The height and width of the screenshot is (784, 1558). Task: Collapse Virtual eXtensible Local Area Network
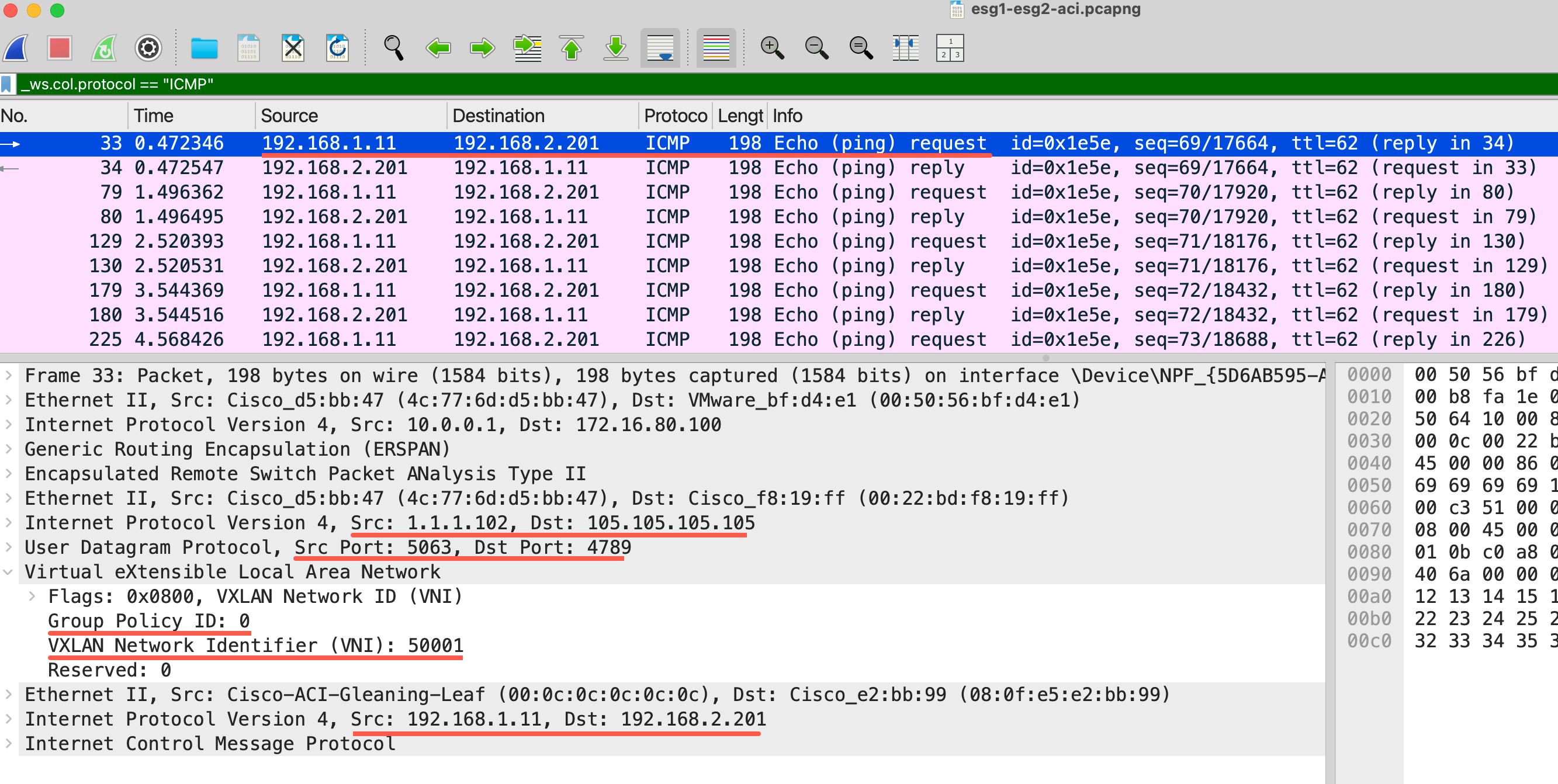pyautogui.click(x=8, y=572)
